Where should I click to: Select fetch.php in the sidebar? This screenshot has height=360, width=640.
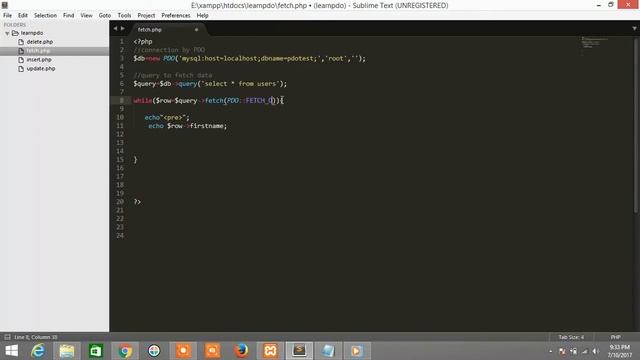click(38, 51)
